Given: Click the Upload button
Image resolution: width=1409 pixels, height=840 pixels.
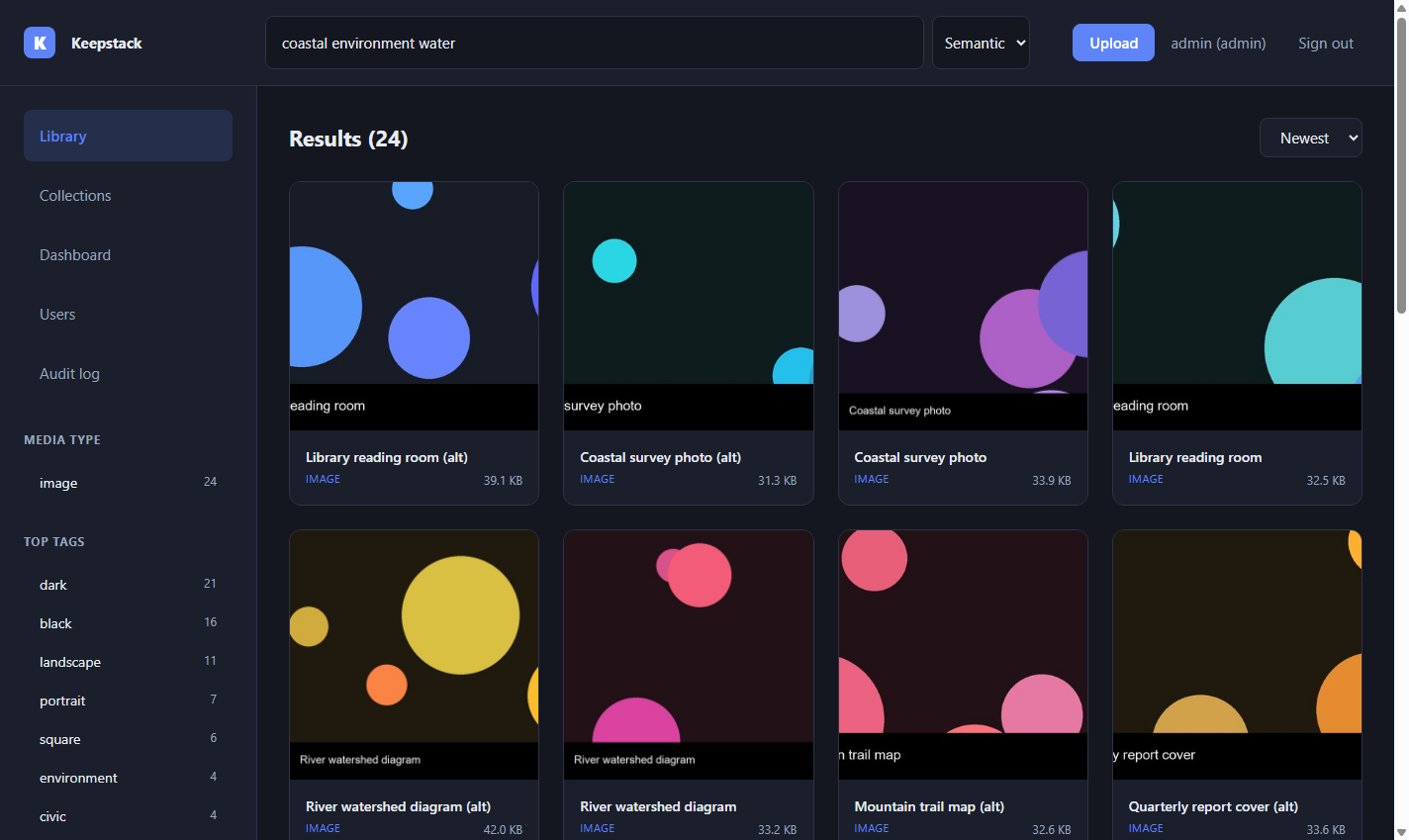Looking at the screenshot, I should 1113,43.
